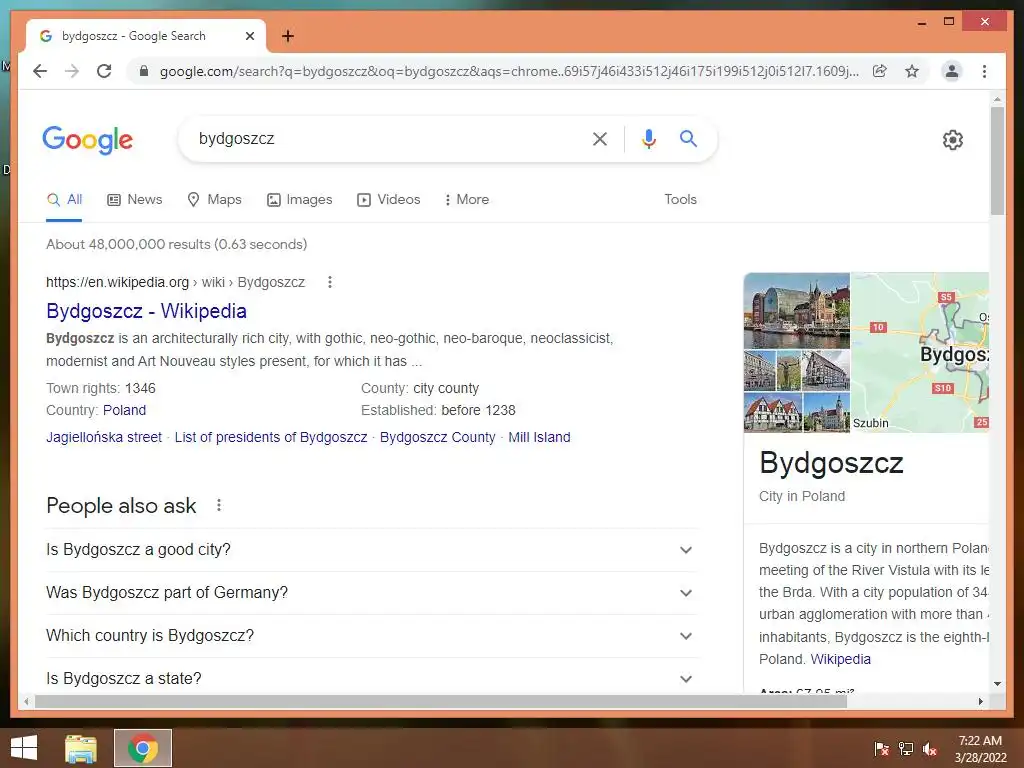The height and width of the screenshot is (768, 1024).
Task: Open the Windows Start menu
Action: click(24, 748)
